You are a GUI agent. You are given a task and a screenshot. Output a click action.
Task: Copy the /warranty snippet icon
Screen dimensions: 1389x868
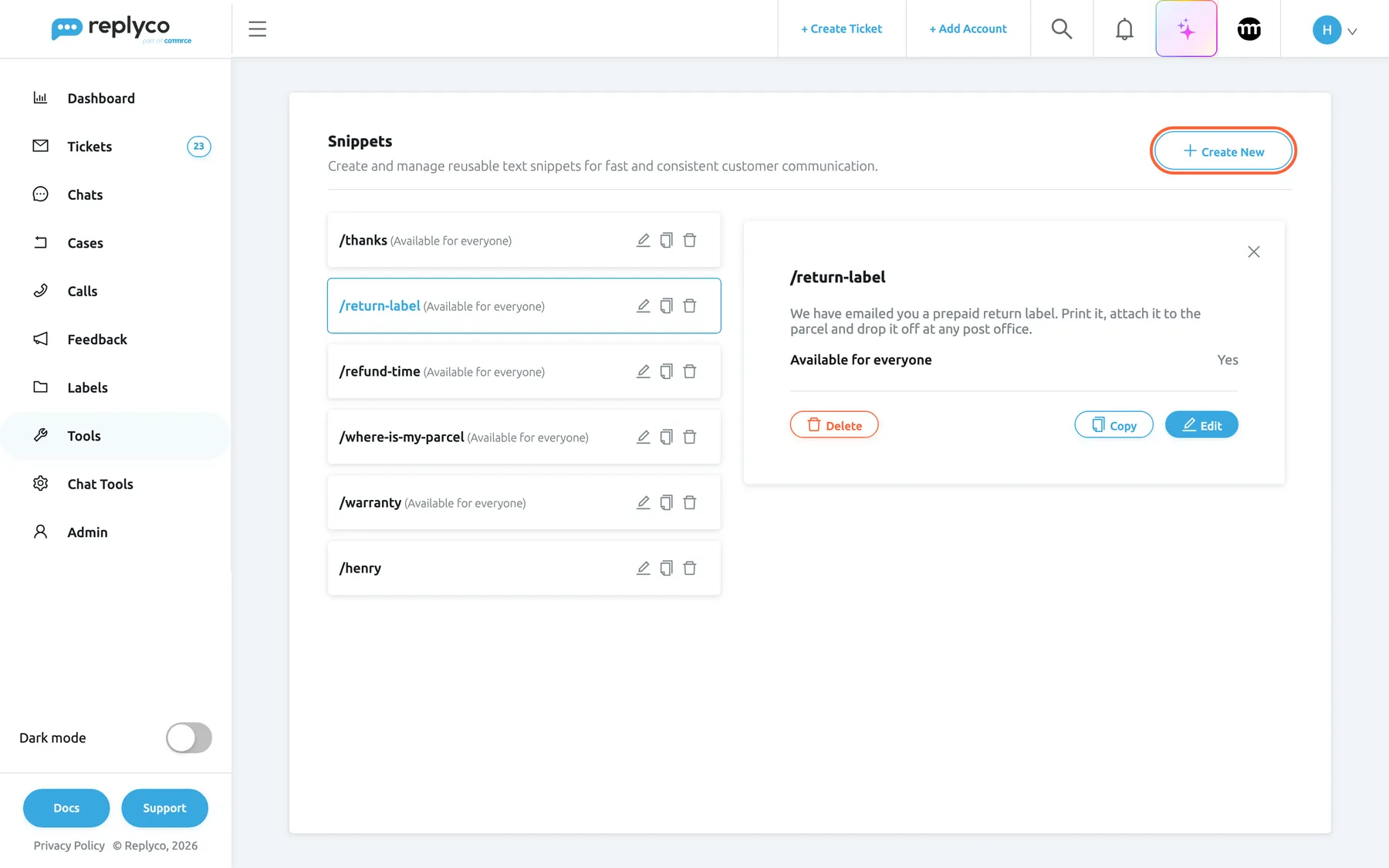pos(667,502)
